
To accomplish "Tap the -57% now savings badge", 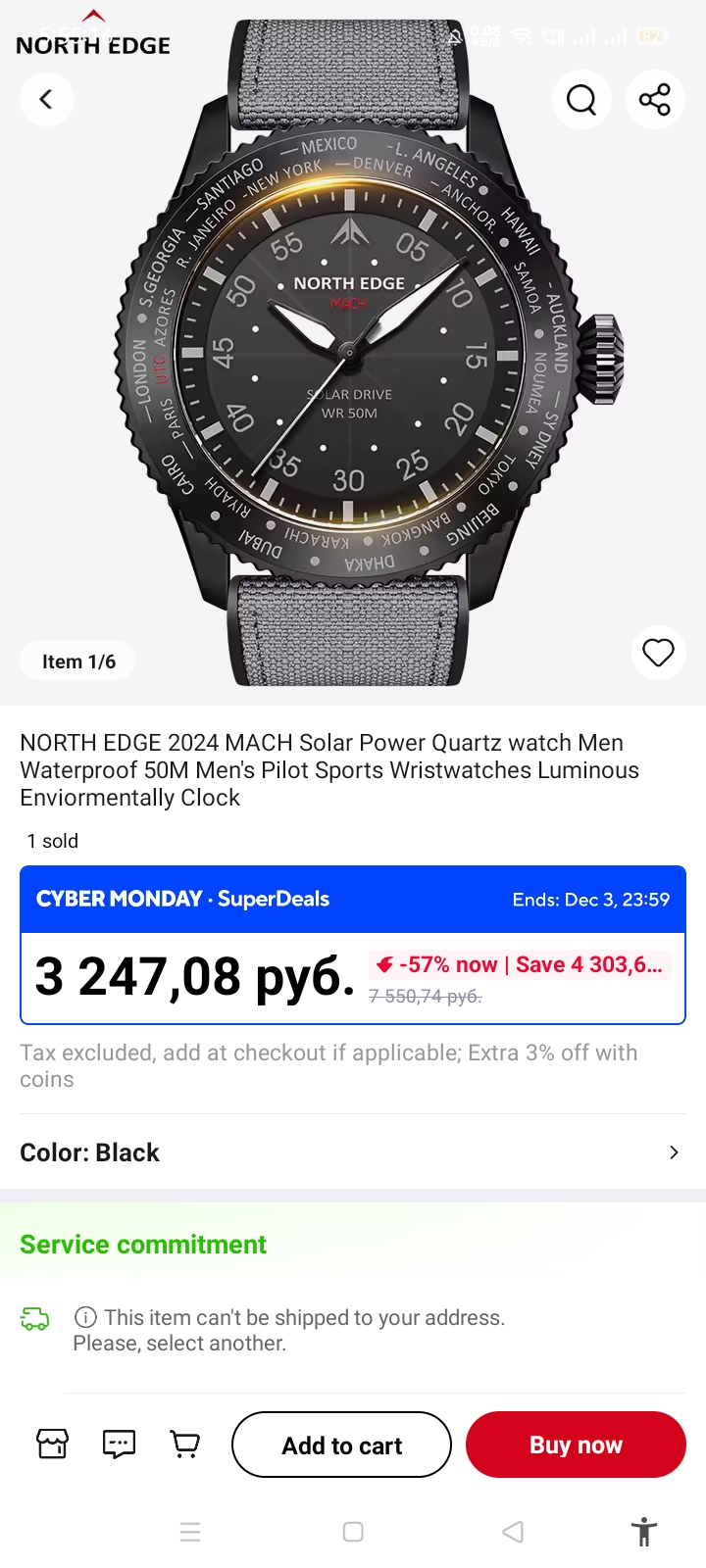I will (x=520, y=964).
